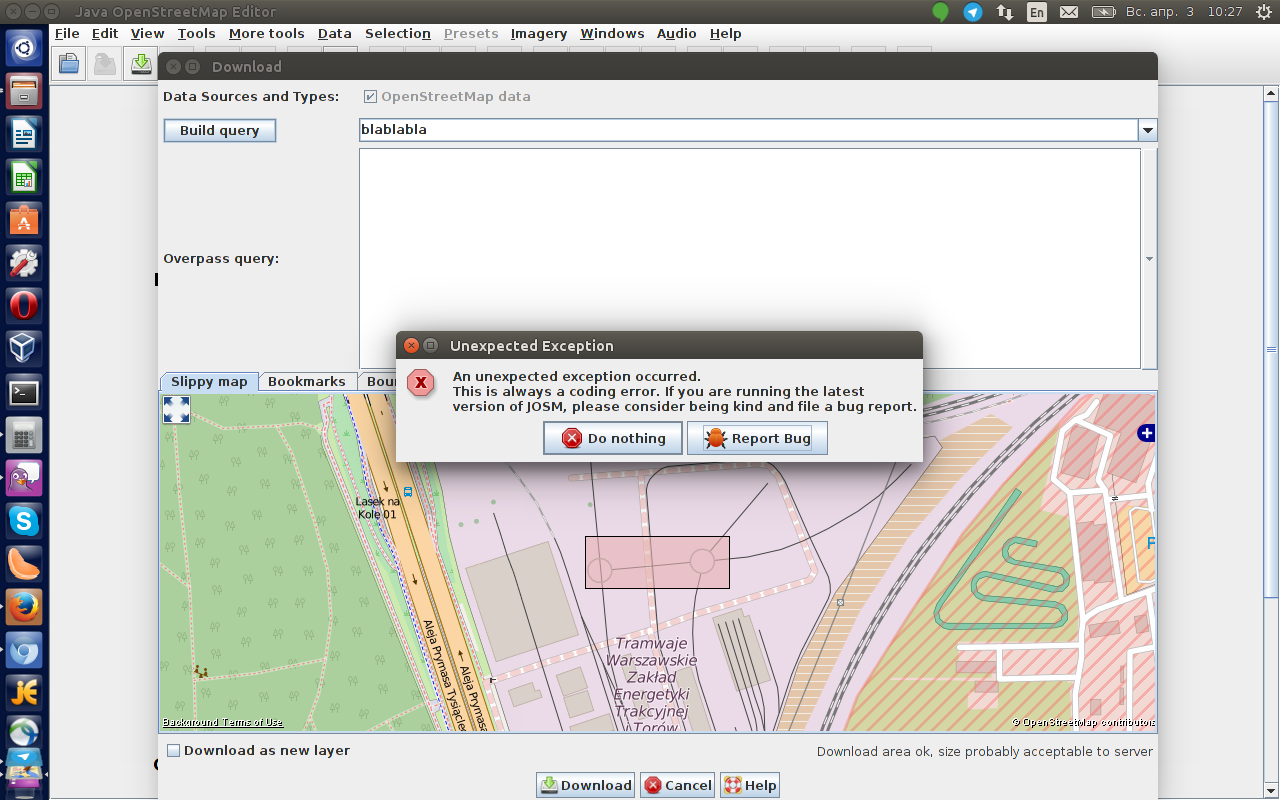
Task: Launch Pidgin messenger from dock
Action: (24, 477)
